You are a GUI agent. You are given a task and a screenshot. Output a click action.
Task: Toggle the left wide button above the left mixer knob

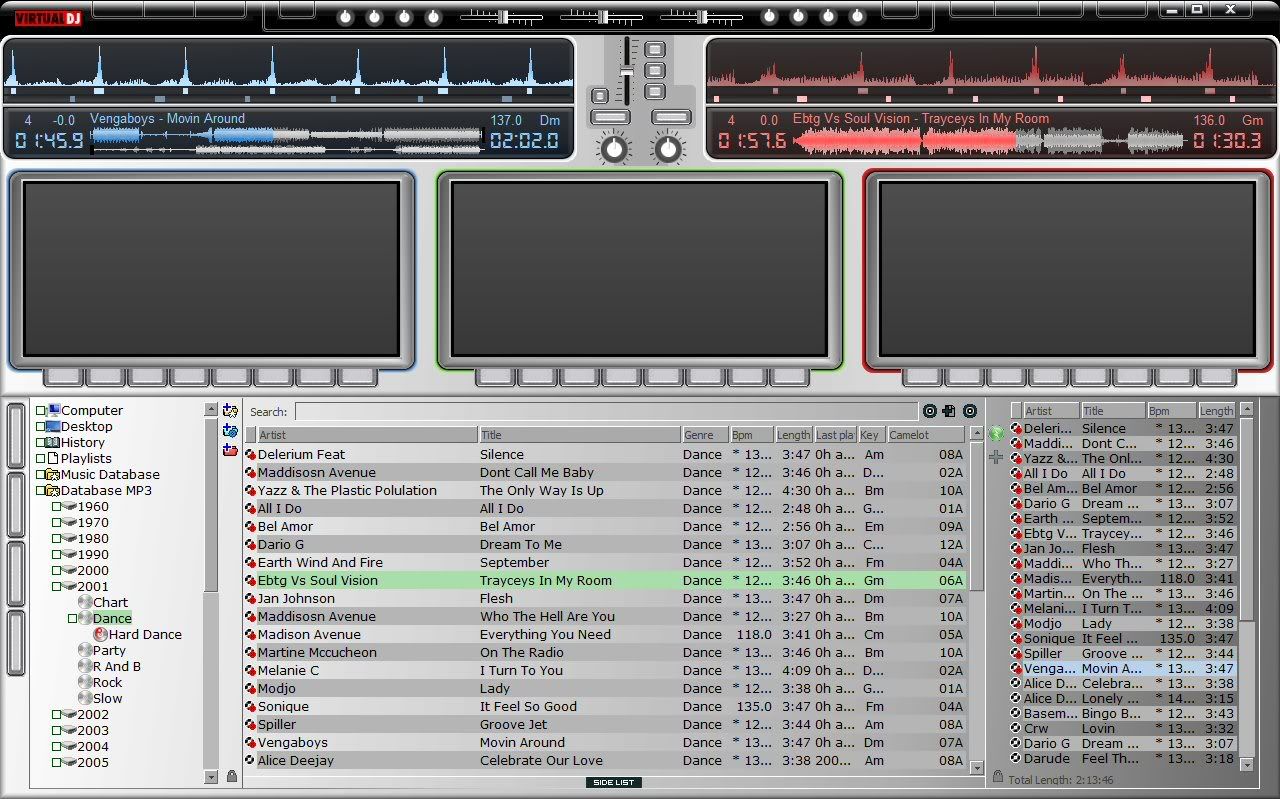coord(610,118)
